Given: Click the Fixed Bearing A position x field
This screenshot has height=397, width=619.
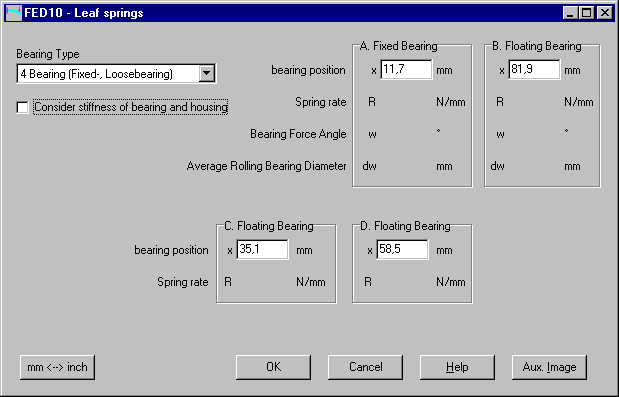Looking at the screenshot, I should pyautogui.click(x=406, y=70).
